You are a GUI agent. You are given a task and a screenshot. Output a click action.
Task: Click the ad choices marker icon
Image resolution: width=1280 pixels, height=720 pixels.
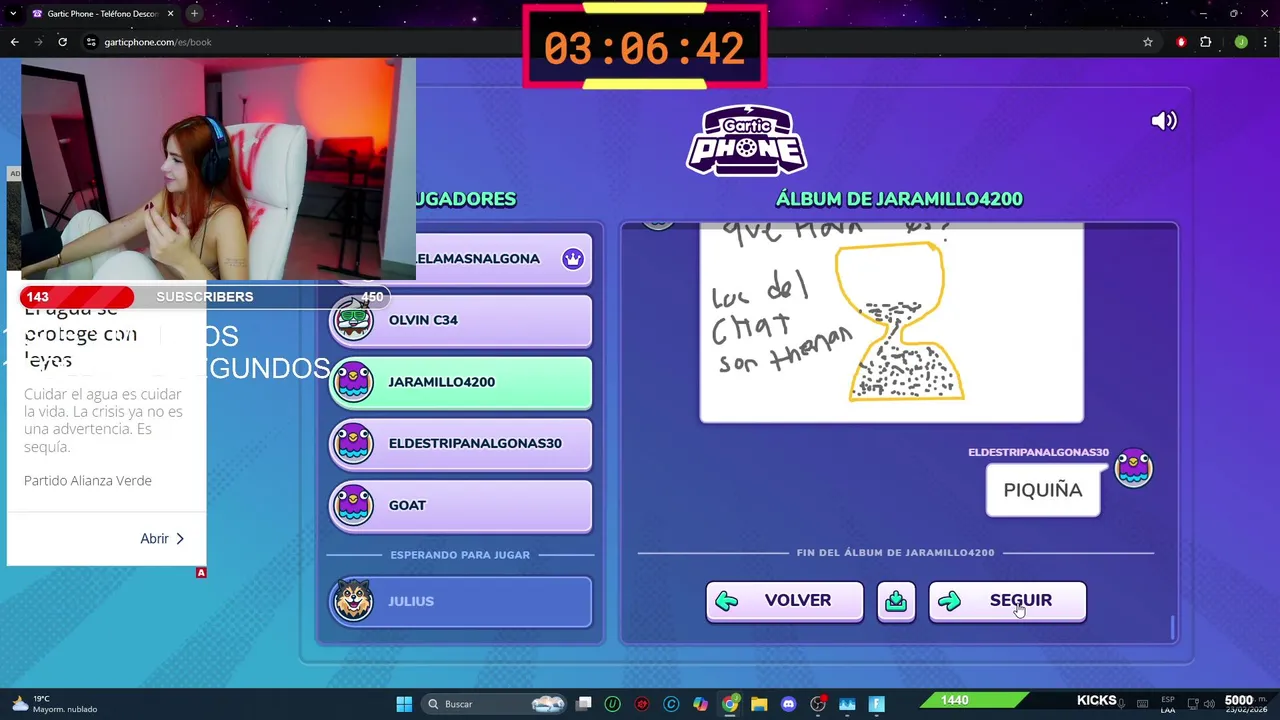[x=201, y=573]
